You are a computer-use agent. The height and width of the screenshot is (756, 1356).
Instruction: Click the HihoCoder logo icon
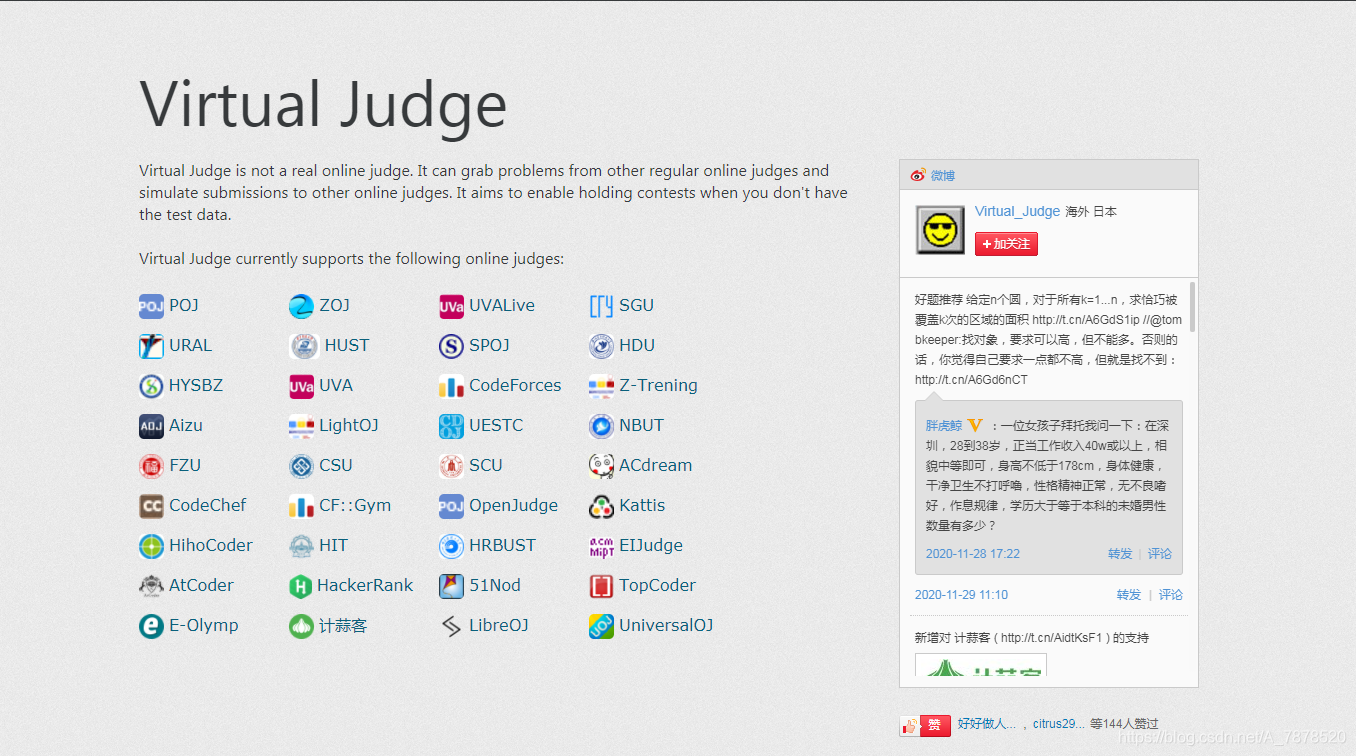click(151, 546)
